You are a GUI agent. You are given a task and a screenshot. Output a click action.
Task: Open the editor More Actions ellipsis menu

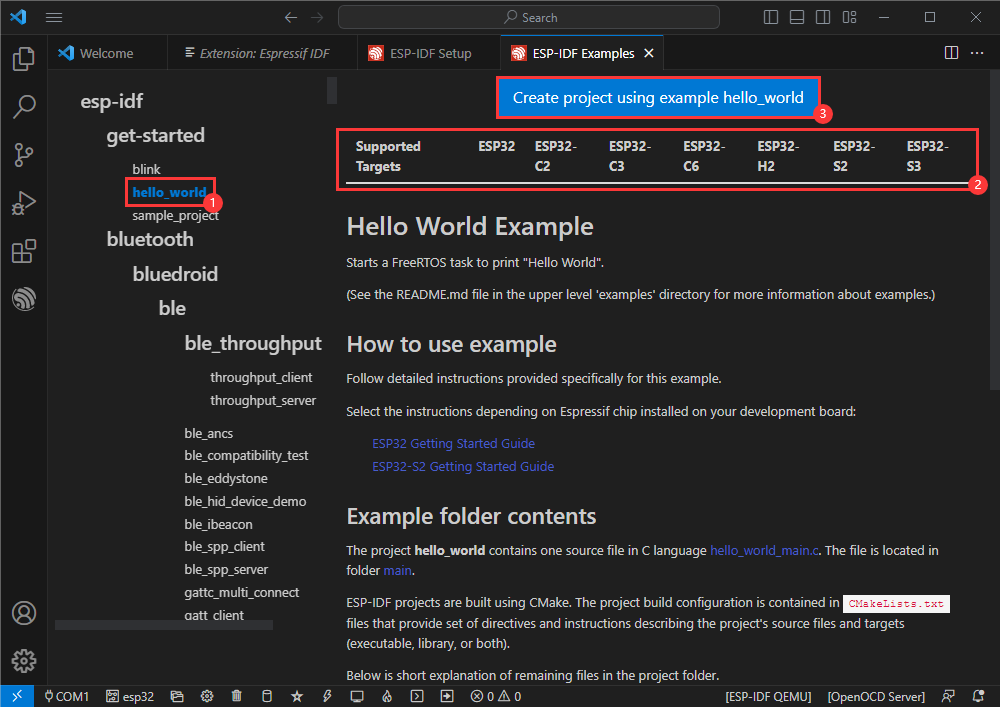coord(977,53)
